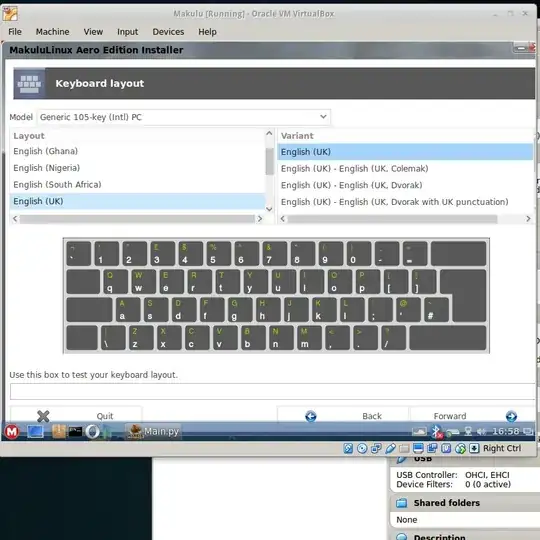Image resolution: width=540 pixels, height=540 pixels.
Task: Click the Layout list scroll-up arrow
Action: [x=269, y=134]
